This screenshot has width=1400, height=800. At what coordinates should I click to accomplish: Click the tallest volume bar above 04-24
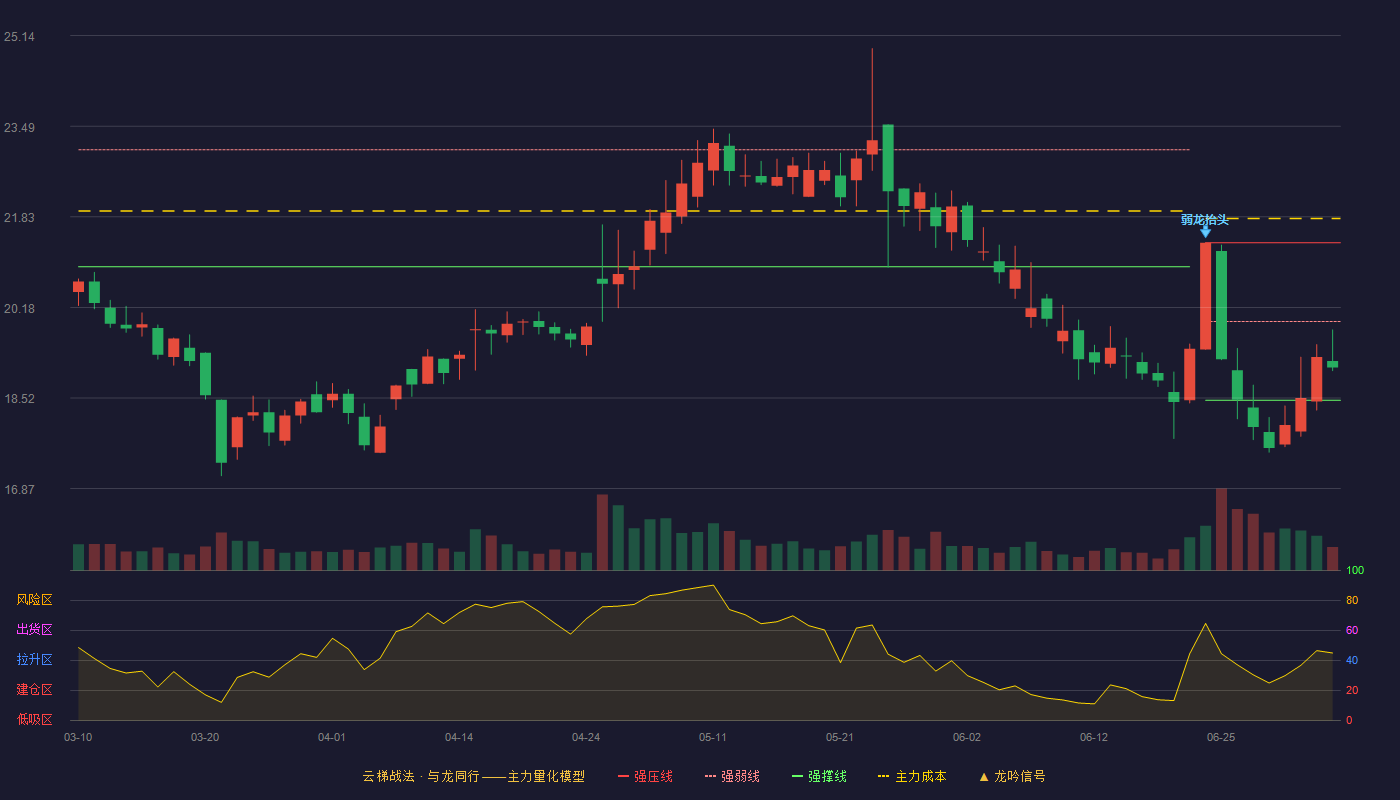(x=602, y=532)
